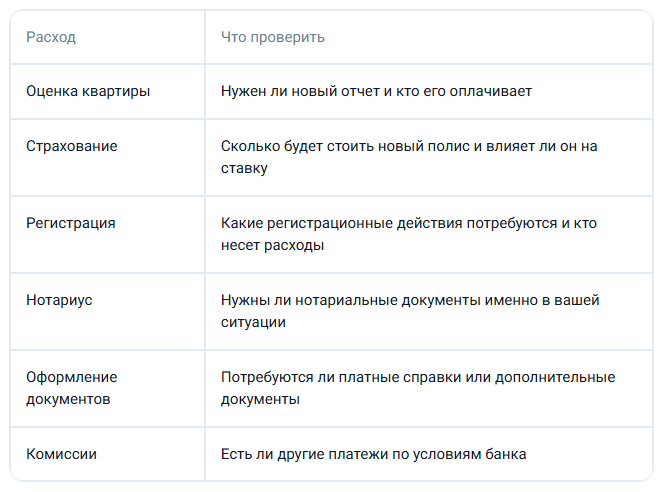
Task: Click "несет расходы" in registration row
Action: pos(272,245)
